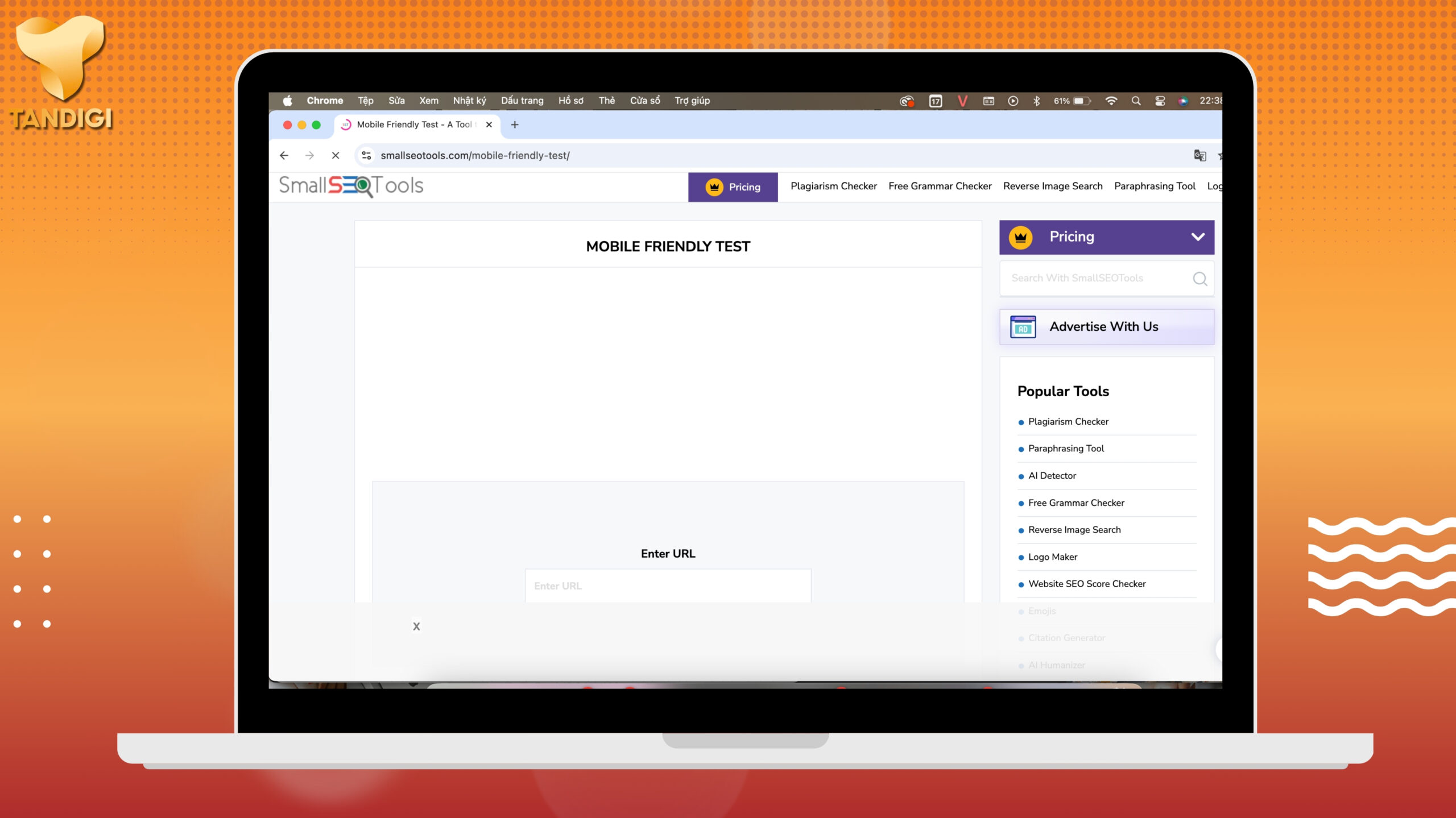
Task: Click the calendar 17 menu bar icon
Action: pyautogui.click(x=936, y=101)
